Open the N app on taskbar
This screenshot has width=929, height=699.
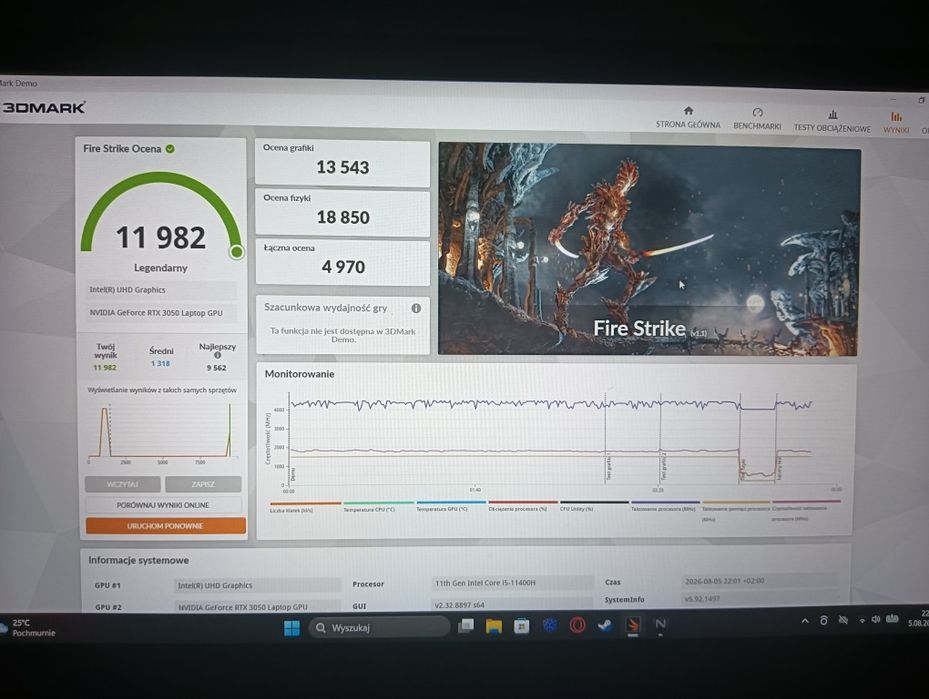(661, 624)
